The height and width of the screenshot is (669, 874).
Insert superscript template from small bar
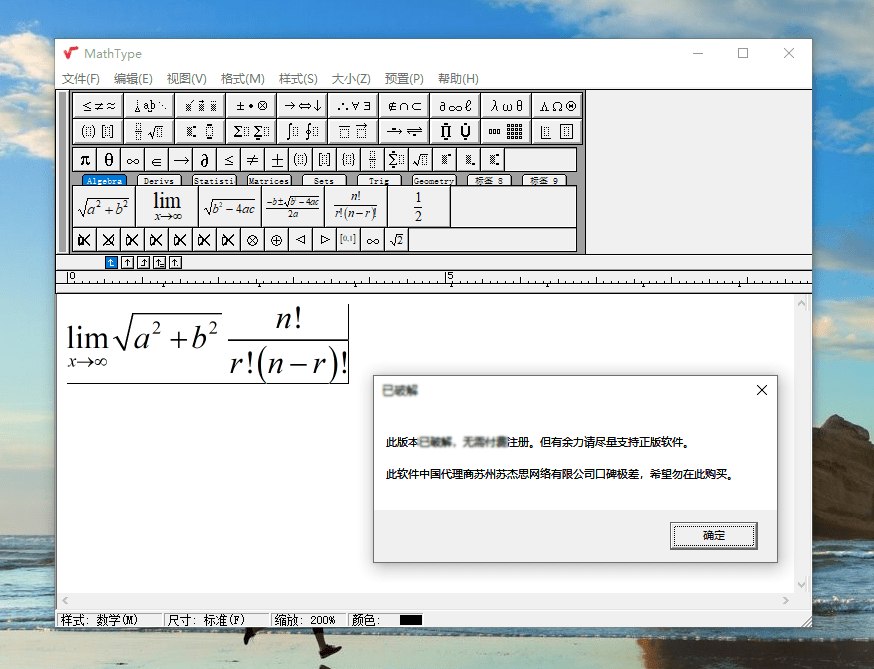tap(445, 161)
